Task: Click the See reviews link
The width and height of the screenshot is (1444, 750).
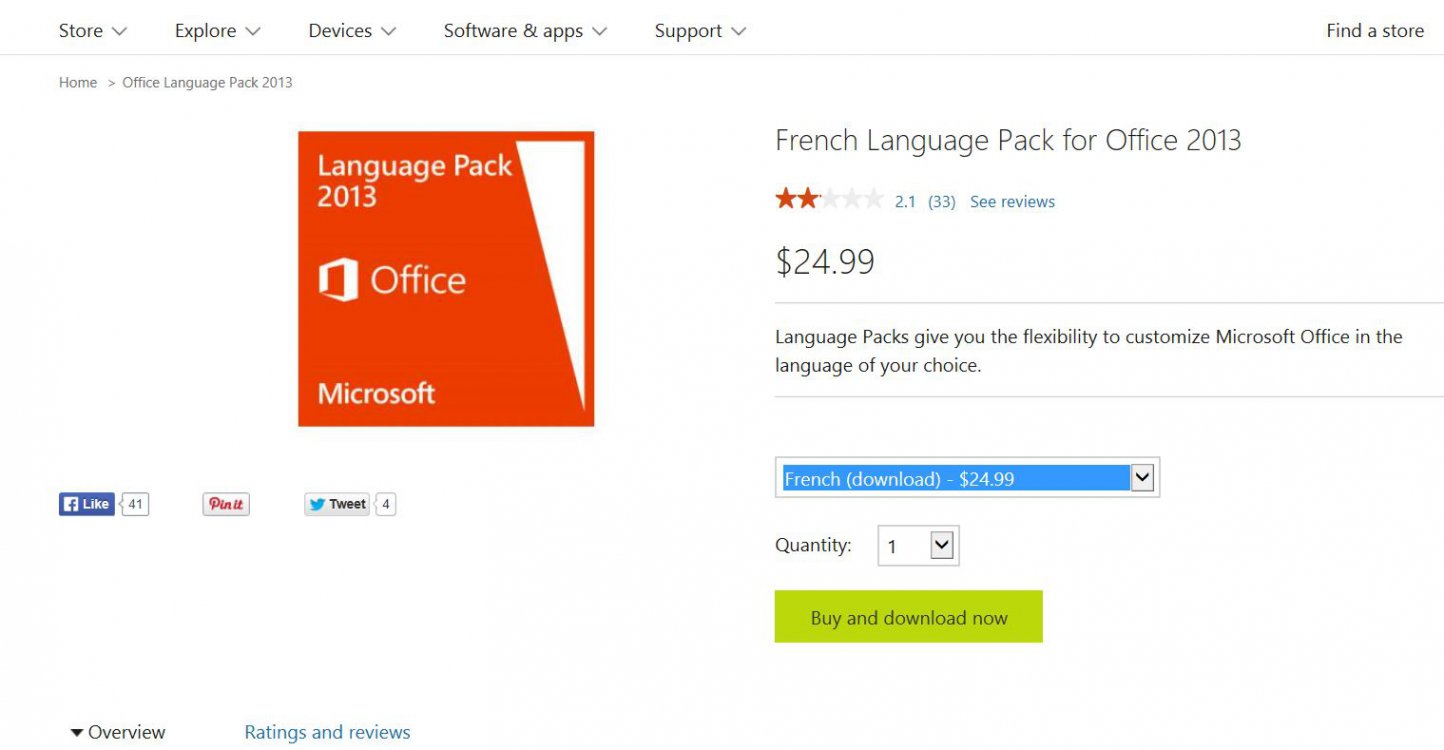Action: pyautogui.click(x=1012, y=201)
